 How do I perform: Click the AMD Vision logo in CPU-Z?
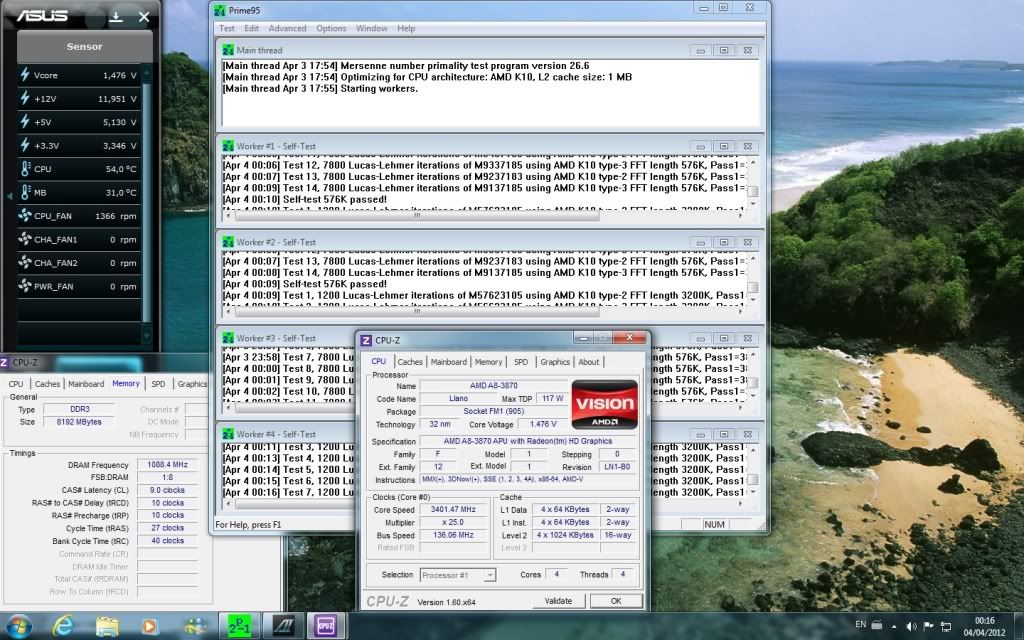click(x=604, y=404)
